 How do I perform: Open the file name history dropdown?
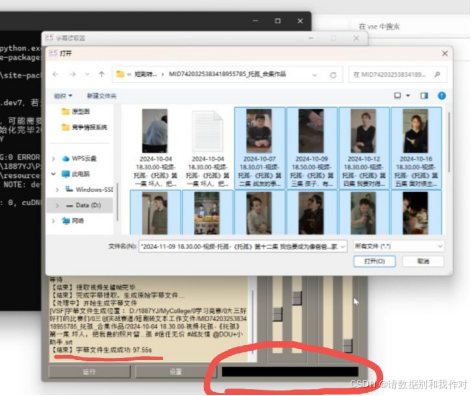tap(343, 247)
